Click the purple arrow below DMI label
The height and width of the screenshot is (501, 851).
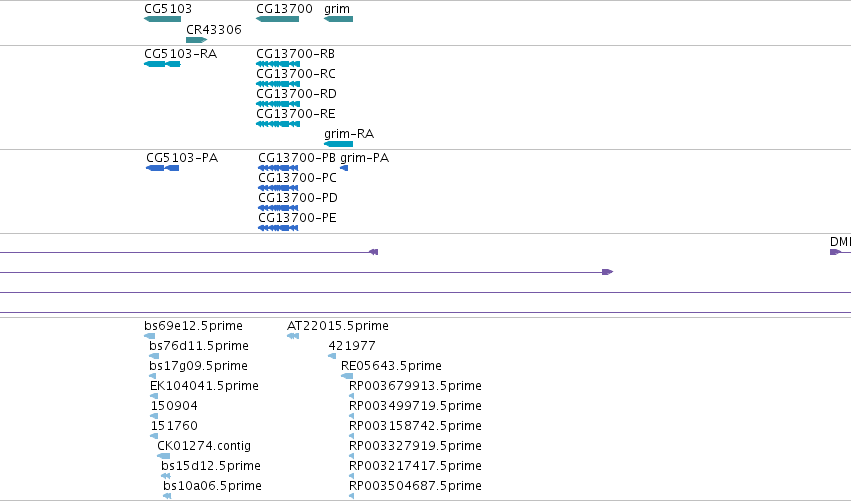[835, 252]
